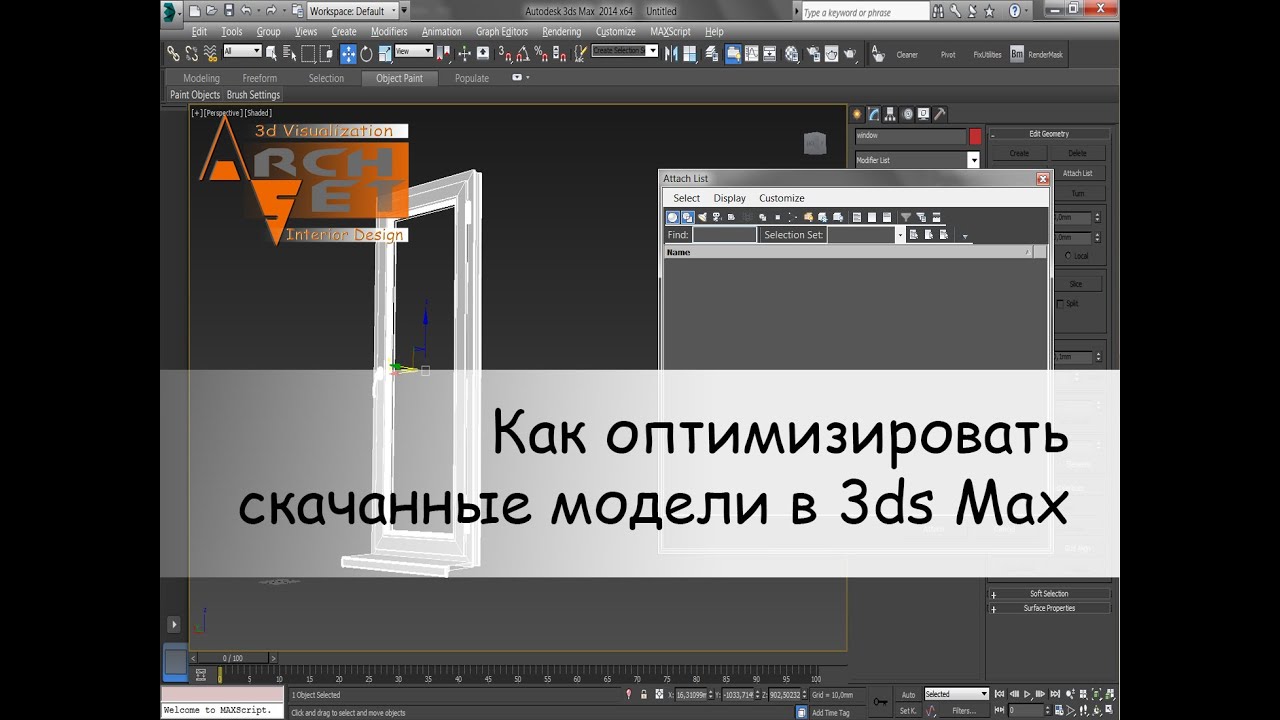Click the Unlink Selection tool
The width and height of the screenshot is (1280, 720).
193,53
